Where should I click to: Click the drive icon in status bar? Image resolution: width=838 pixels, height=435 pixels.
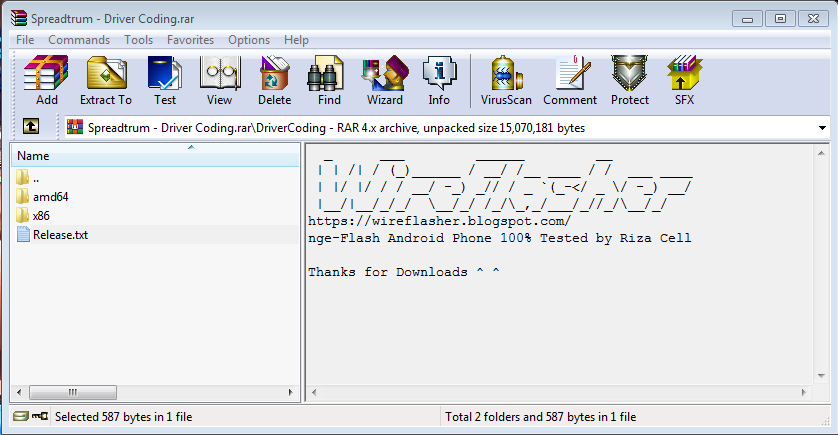coord(20,416)
